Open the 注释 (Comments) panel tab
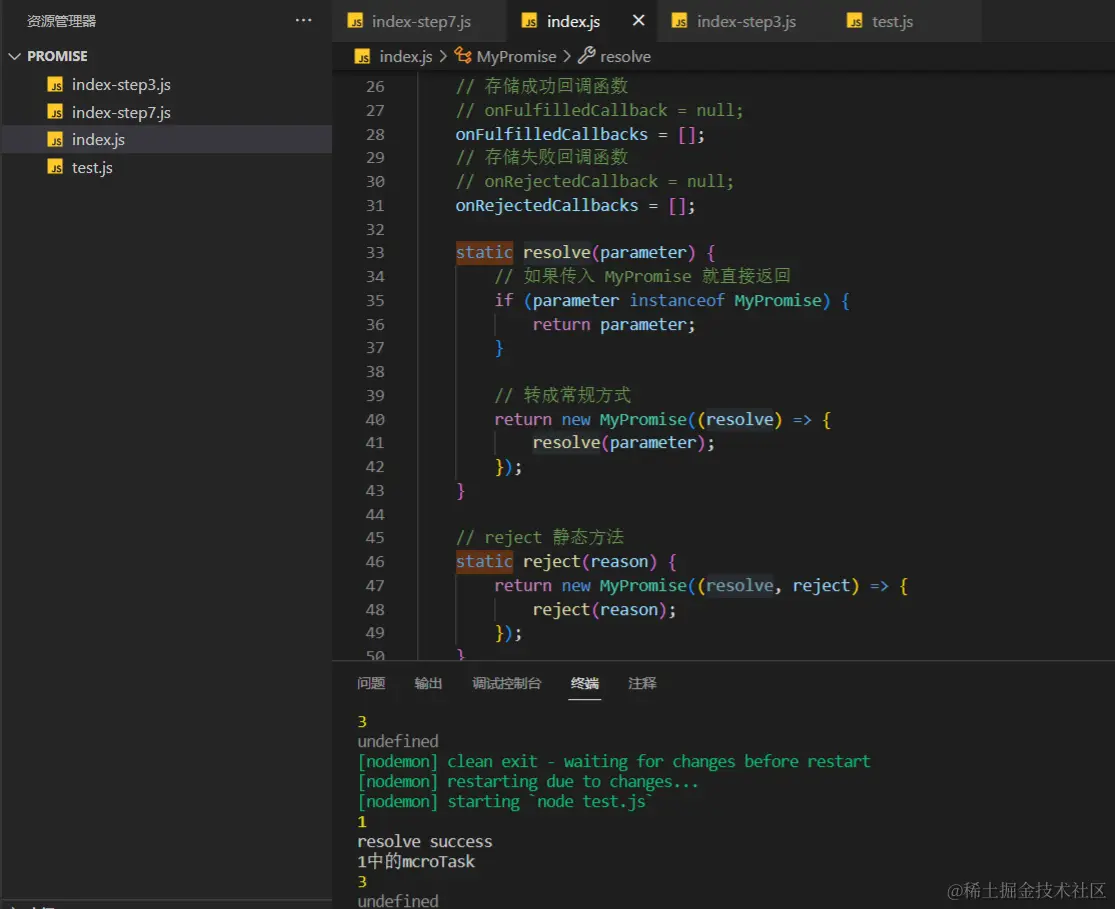This screenshot has width=1115, height=909. pos(642,684)
